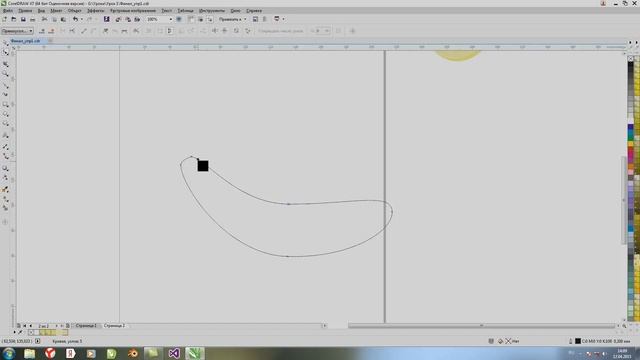Select the Zoom magnifier tool in the toolbox
The height and width of the screenshot is (360, 640).
click(x=5, y=74)
